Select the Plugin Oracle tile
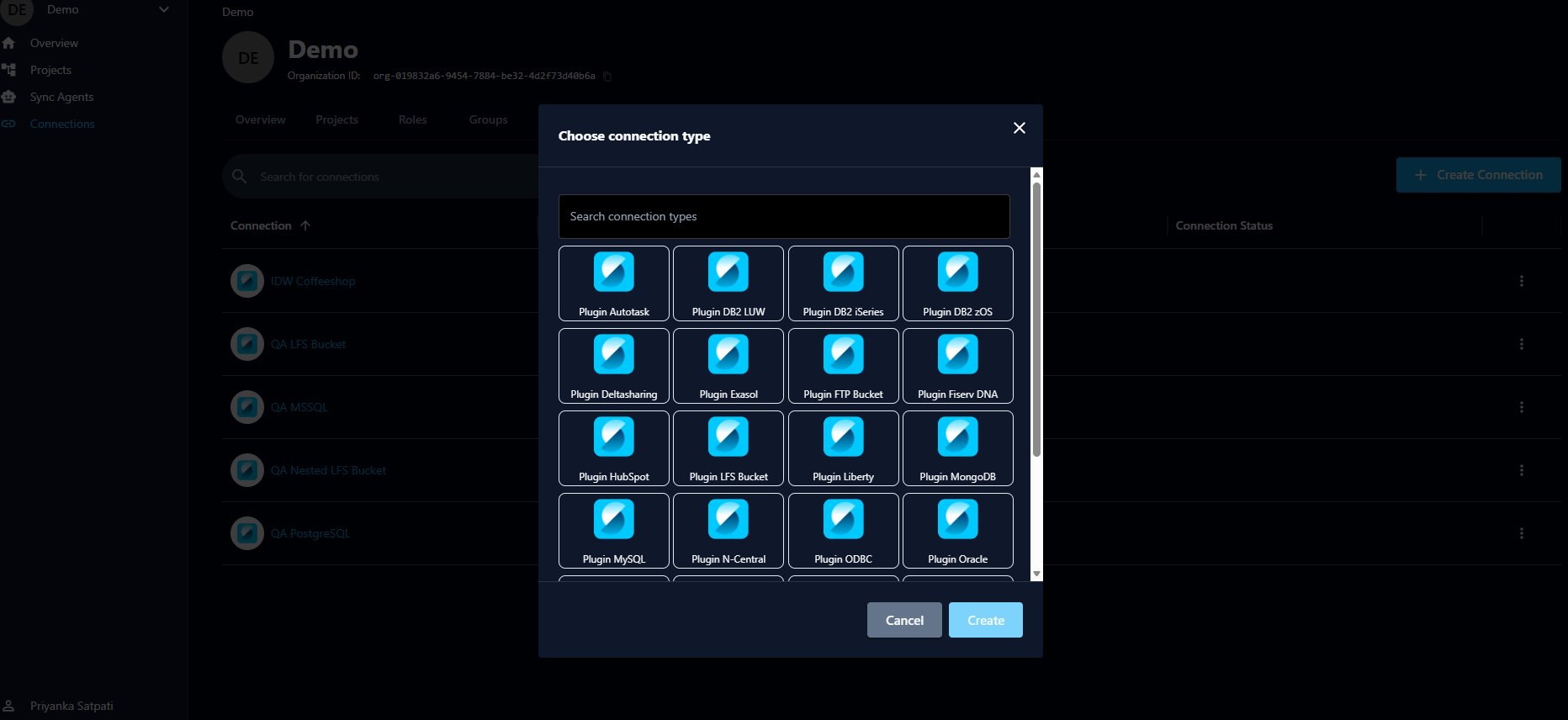Viewport: 1568px width, 720px height. pyautogui.click(x=958, y=531)
